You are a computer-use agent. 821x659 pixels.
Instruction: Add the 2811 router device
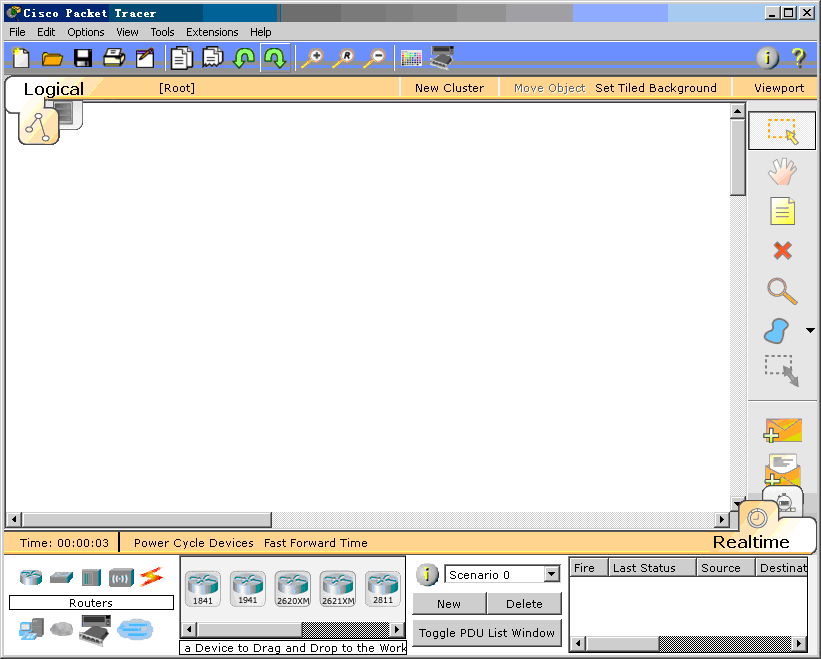click(x=383, y=589)
